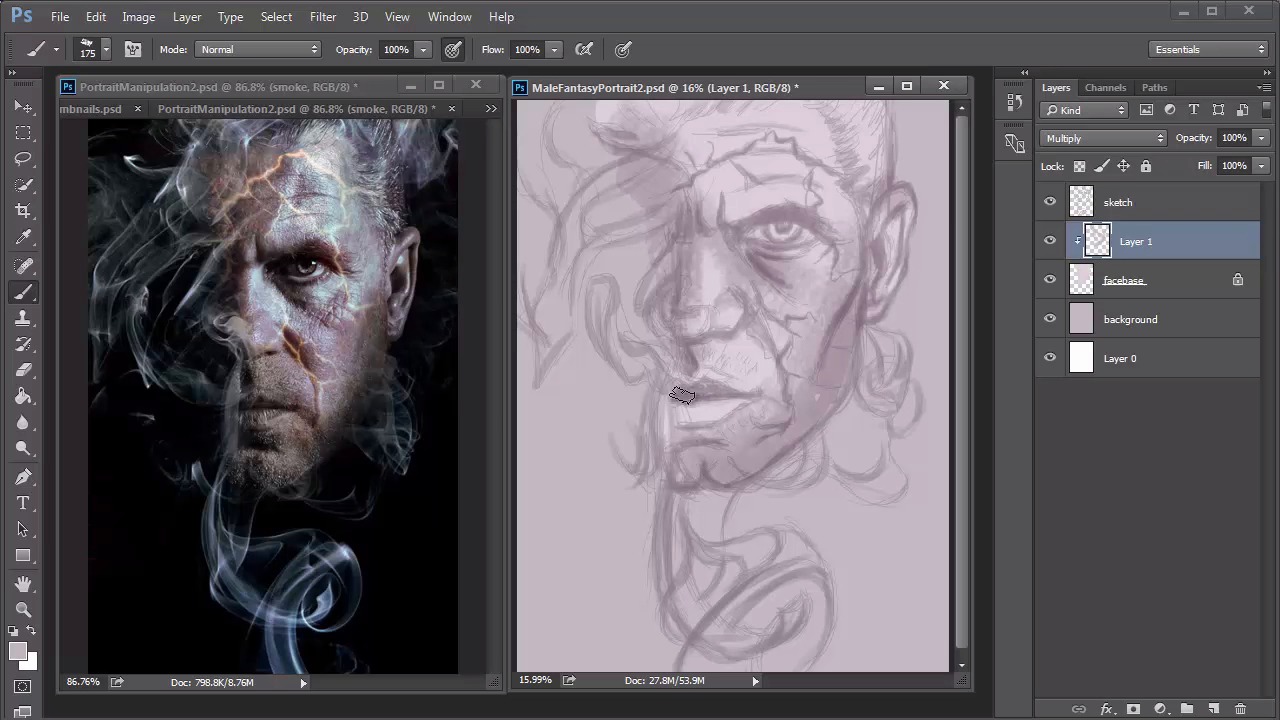Delete layer using trash icon
The width and height of the screenshot is (1280, 720).
1240,709
